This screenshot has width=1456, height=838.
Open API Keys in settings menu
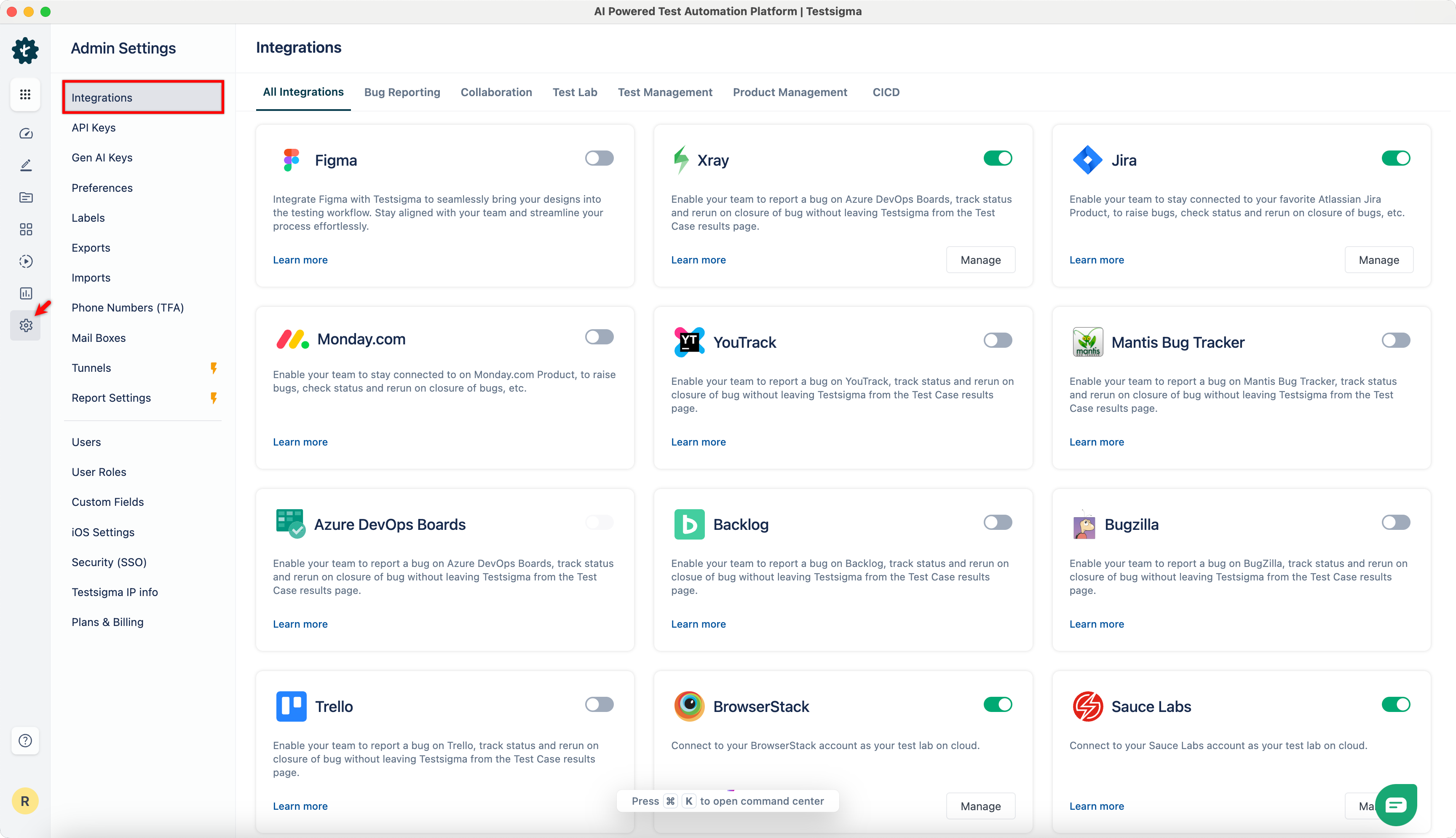[94, 128]
